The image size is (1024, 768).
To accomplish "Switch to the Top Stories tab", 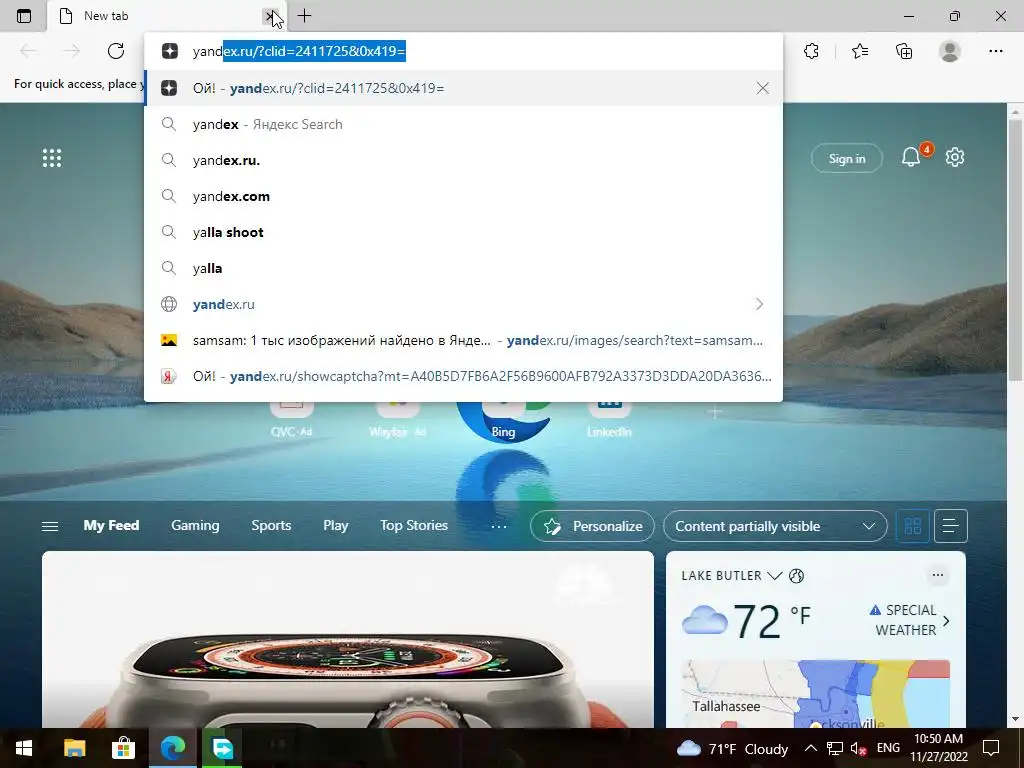I will pos(414,525).
